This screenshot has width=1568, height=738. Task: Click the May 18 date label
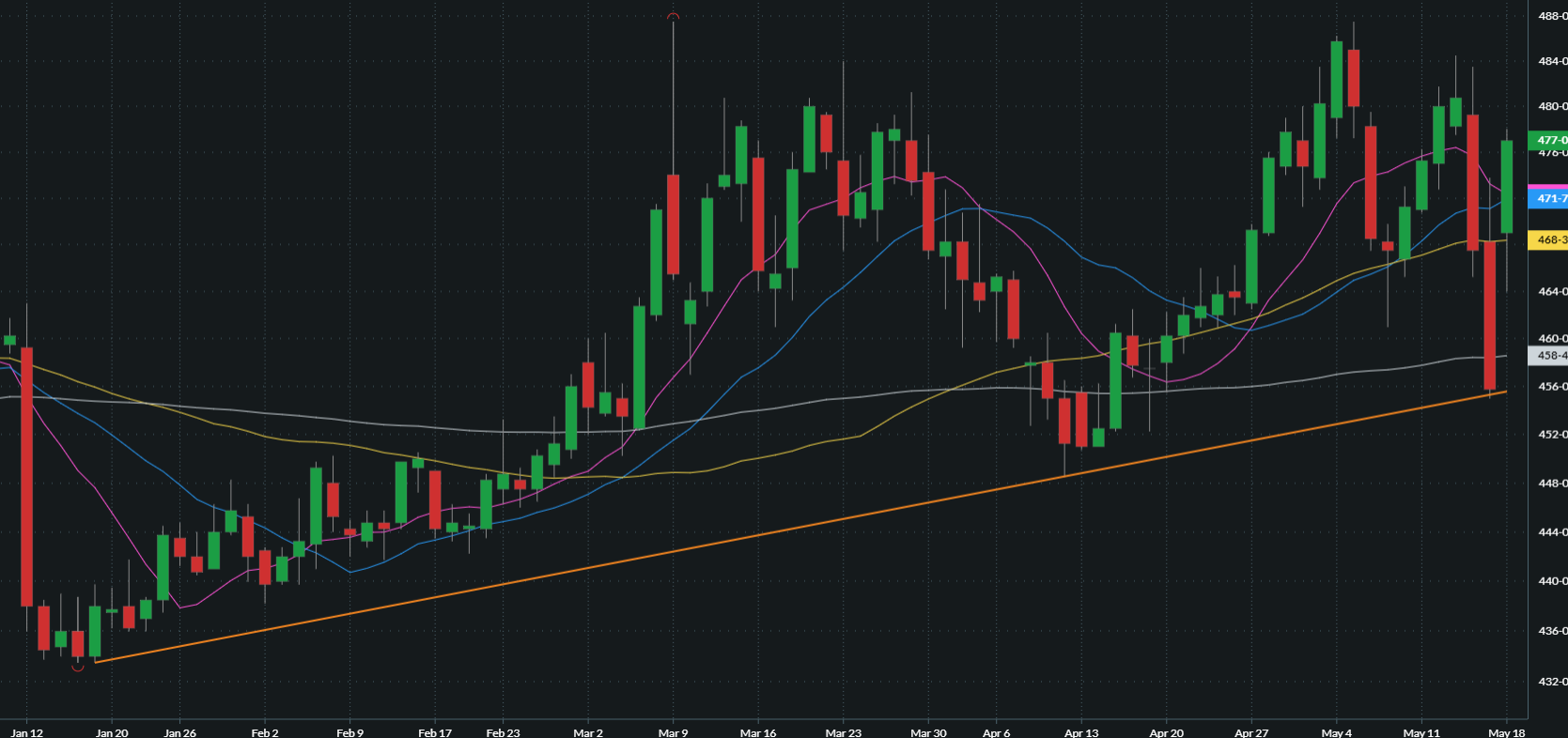(1507, 732)
